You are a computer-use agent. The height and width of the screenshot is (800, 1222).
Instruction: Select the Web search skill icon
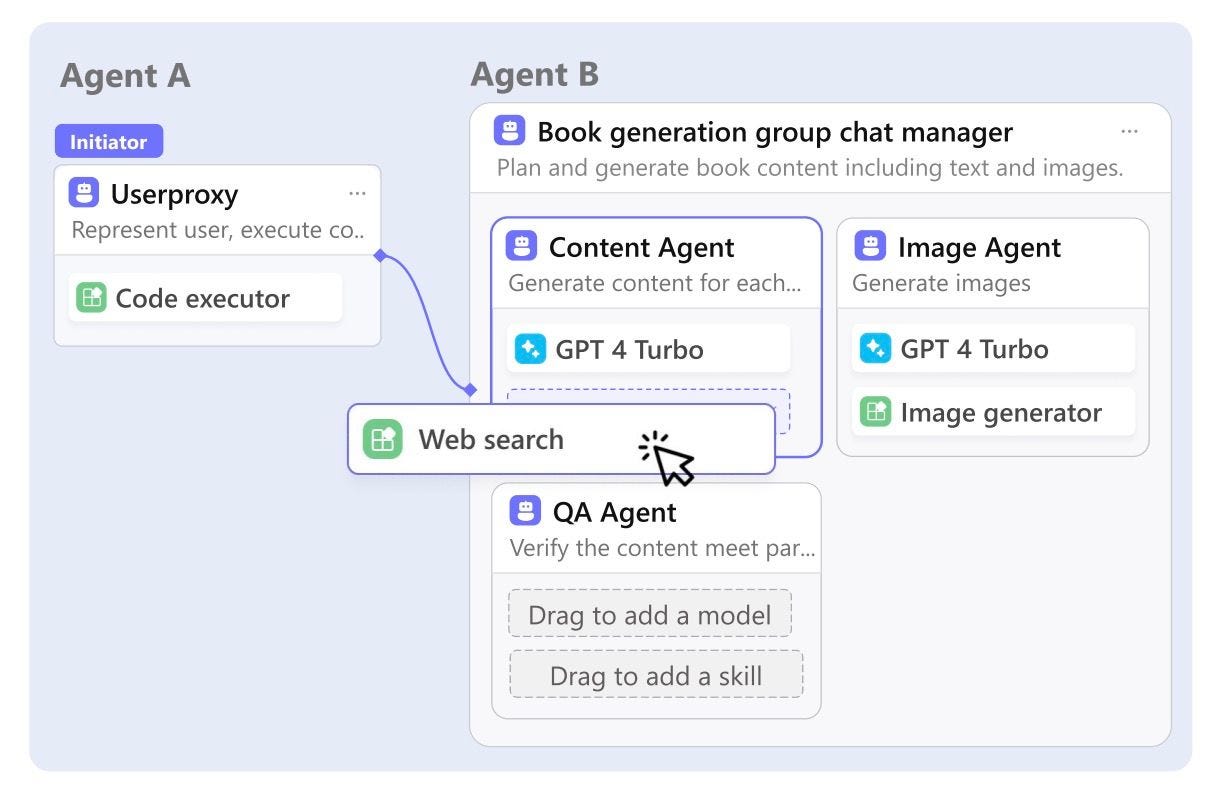(383, 439)
